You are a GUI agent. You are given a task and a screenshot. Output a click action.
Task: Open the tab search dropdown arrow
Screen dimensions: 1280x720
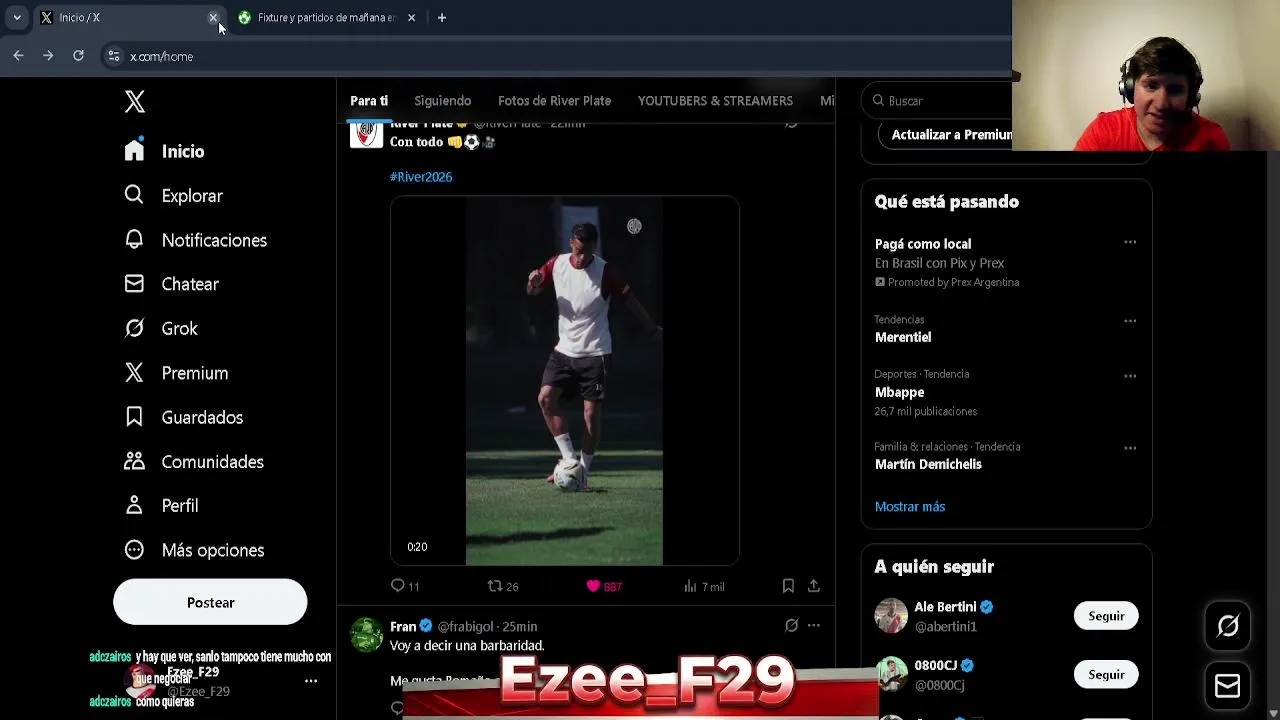(x=17, y=17)
